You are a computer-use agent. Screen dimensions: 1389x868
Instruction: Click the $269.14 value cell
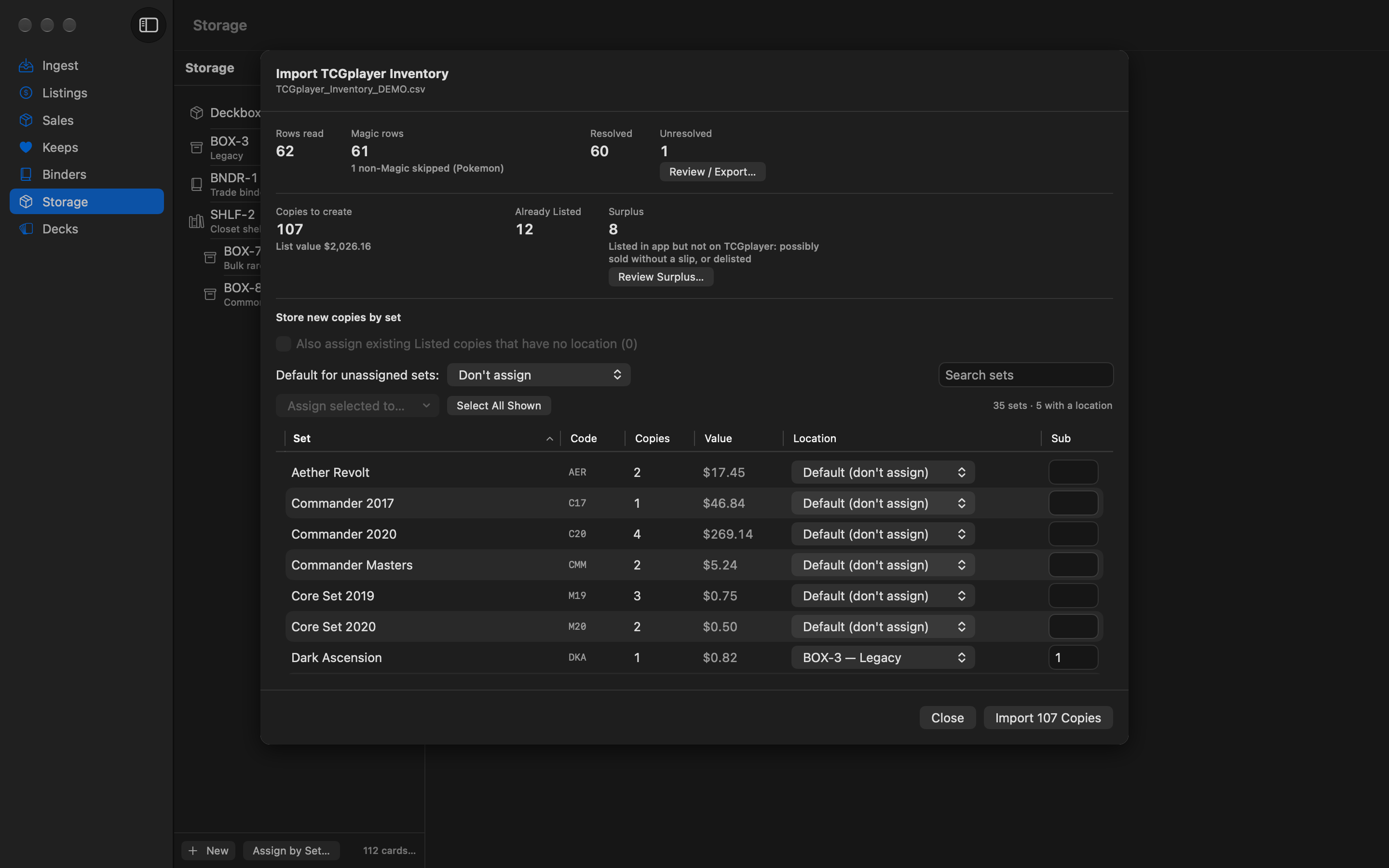click(x=727, y=534)
